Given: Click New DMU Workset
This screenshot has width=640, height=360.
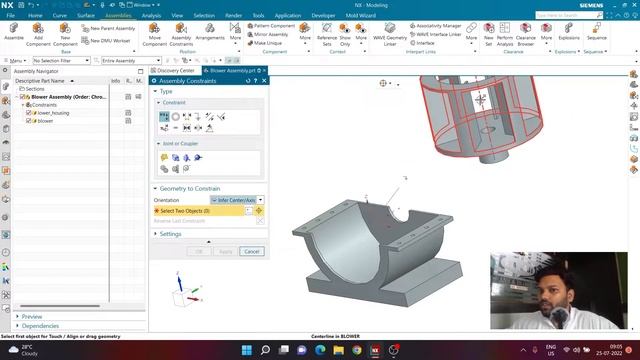Looking at the screenshot, I should pyautogui.click(x=106, y=40).
